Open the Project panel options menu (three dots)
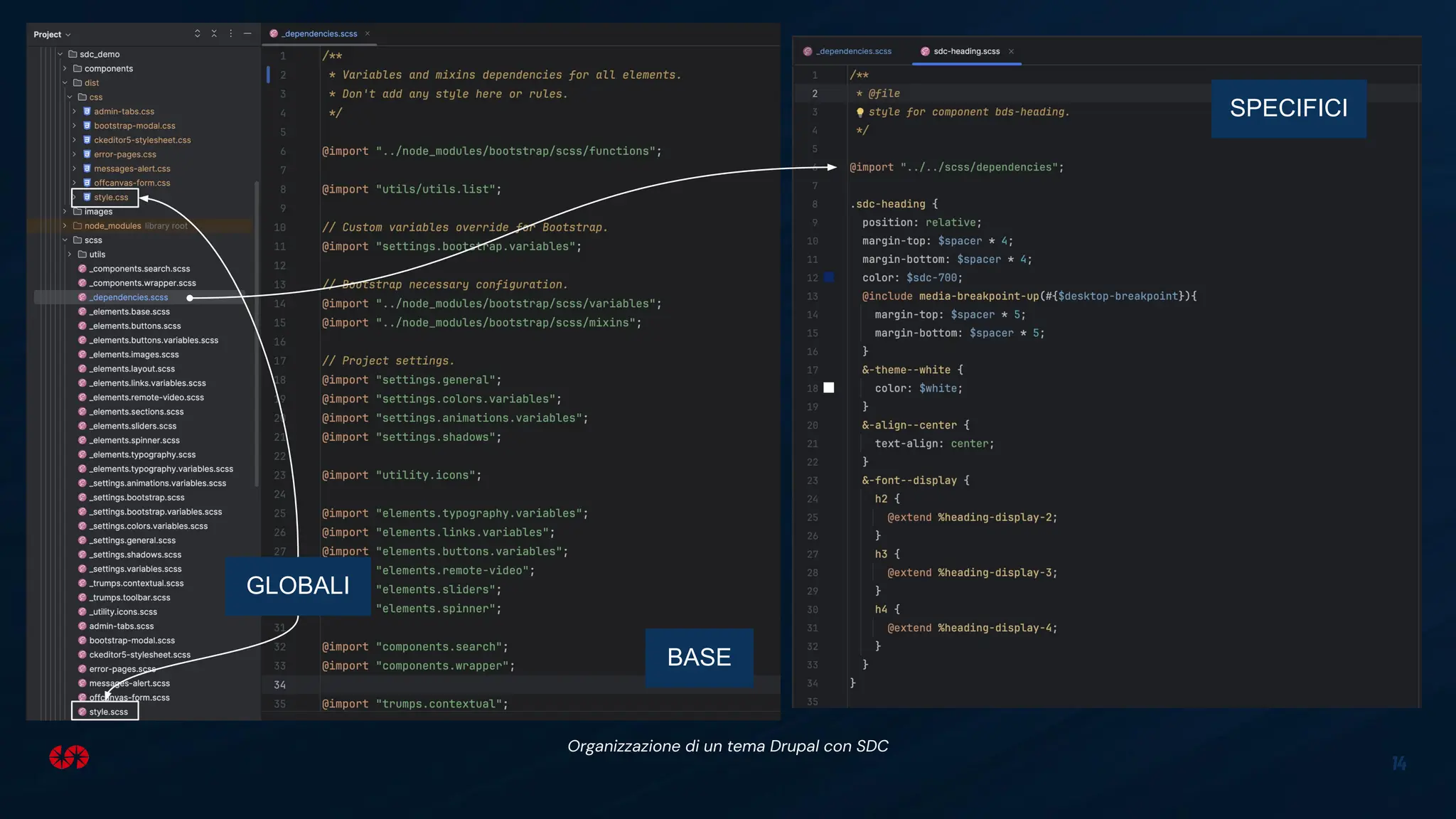1456x819 pixels. tap(230, 33)
